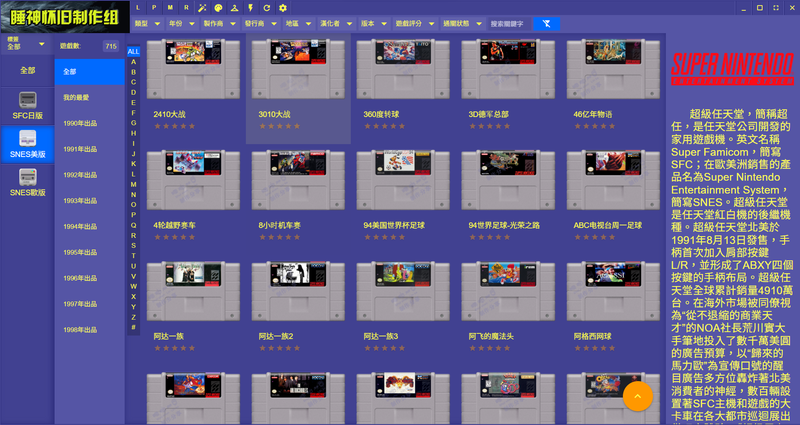This screenshot has width=800, height=425.
Task: Click the ABC电视台周一足球 title text
Action: click(x=608, y=225)
